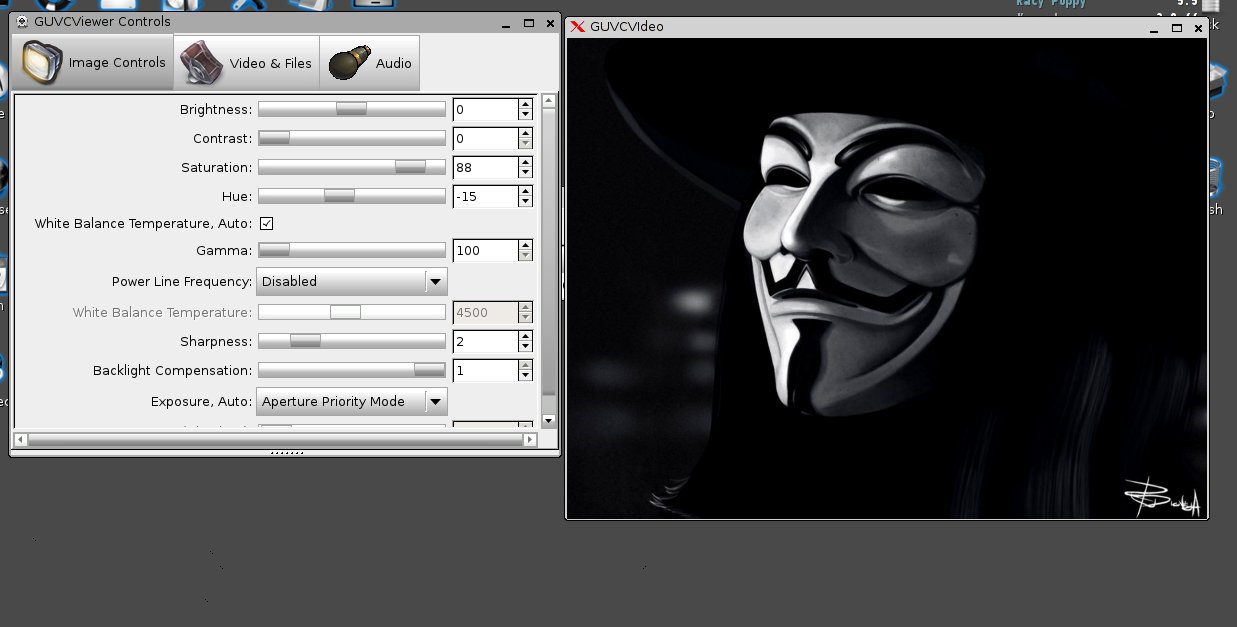
Task: Increase Contrast with the up arrow
Action: (x=525, y=133)
